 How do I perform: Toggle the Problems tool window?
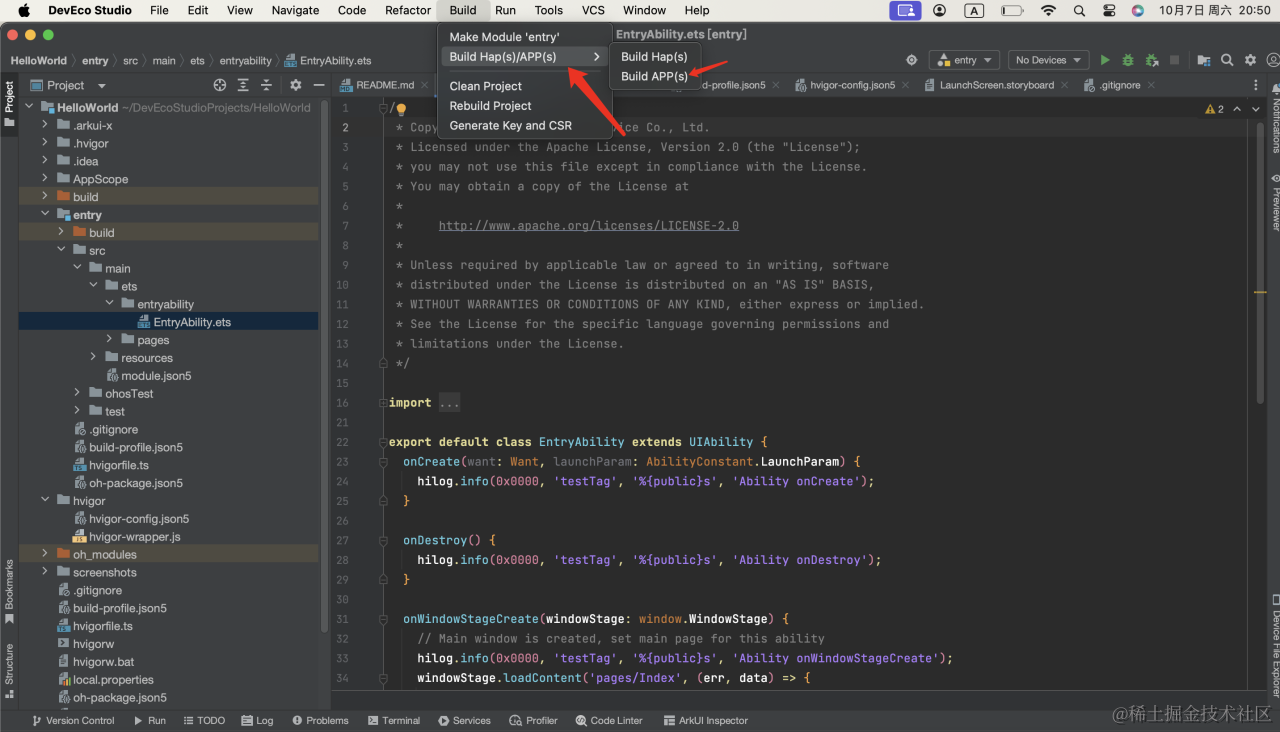321,720
